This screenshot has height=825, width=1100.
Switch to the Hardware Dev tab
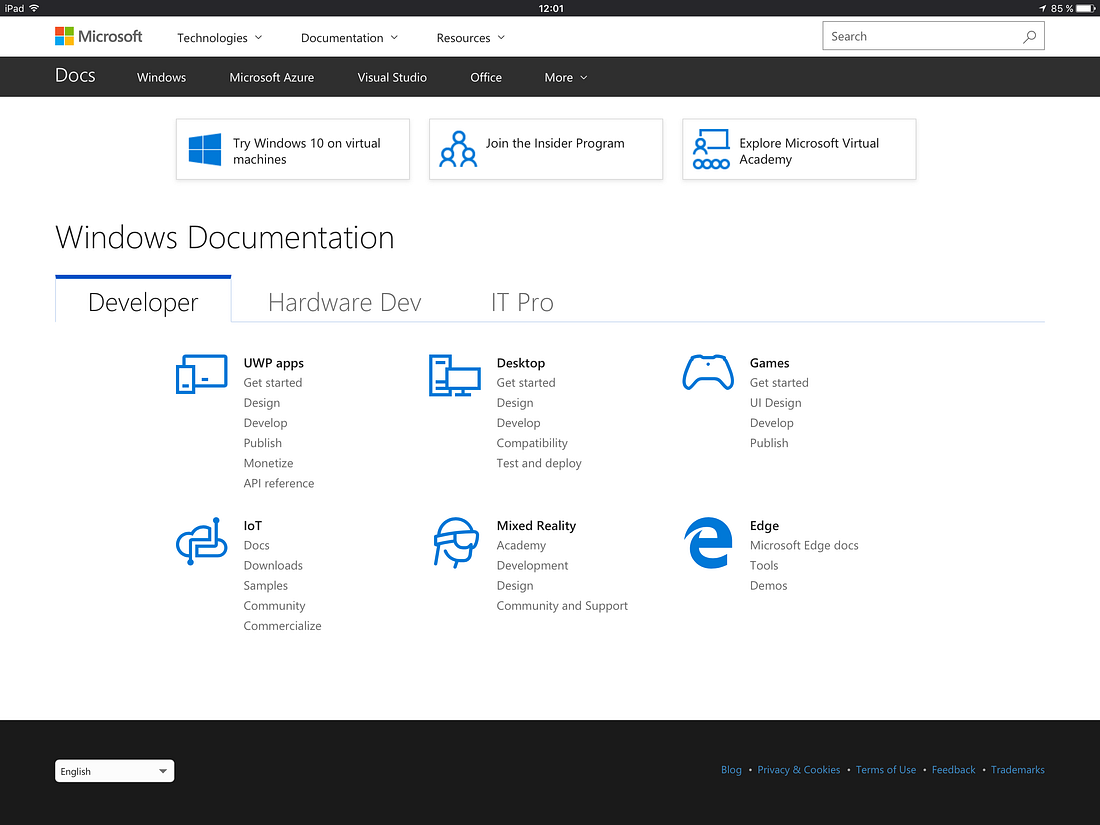344,302
